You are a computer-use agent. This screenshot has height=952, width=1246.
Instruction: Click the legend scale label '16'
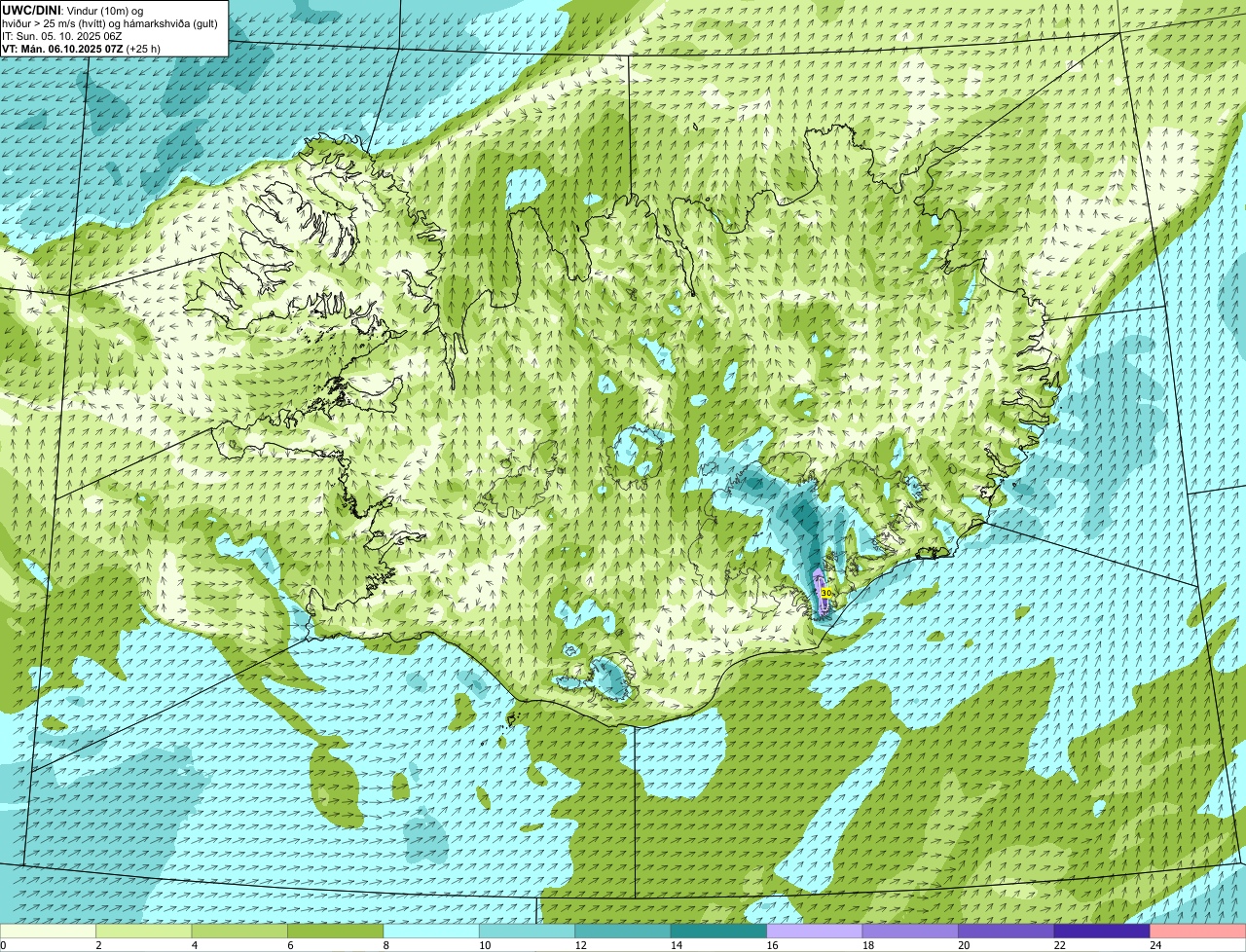[772, 945]
